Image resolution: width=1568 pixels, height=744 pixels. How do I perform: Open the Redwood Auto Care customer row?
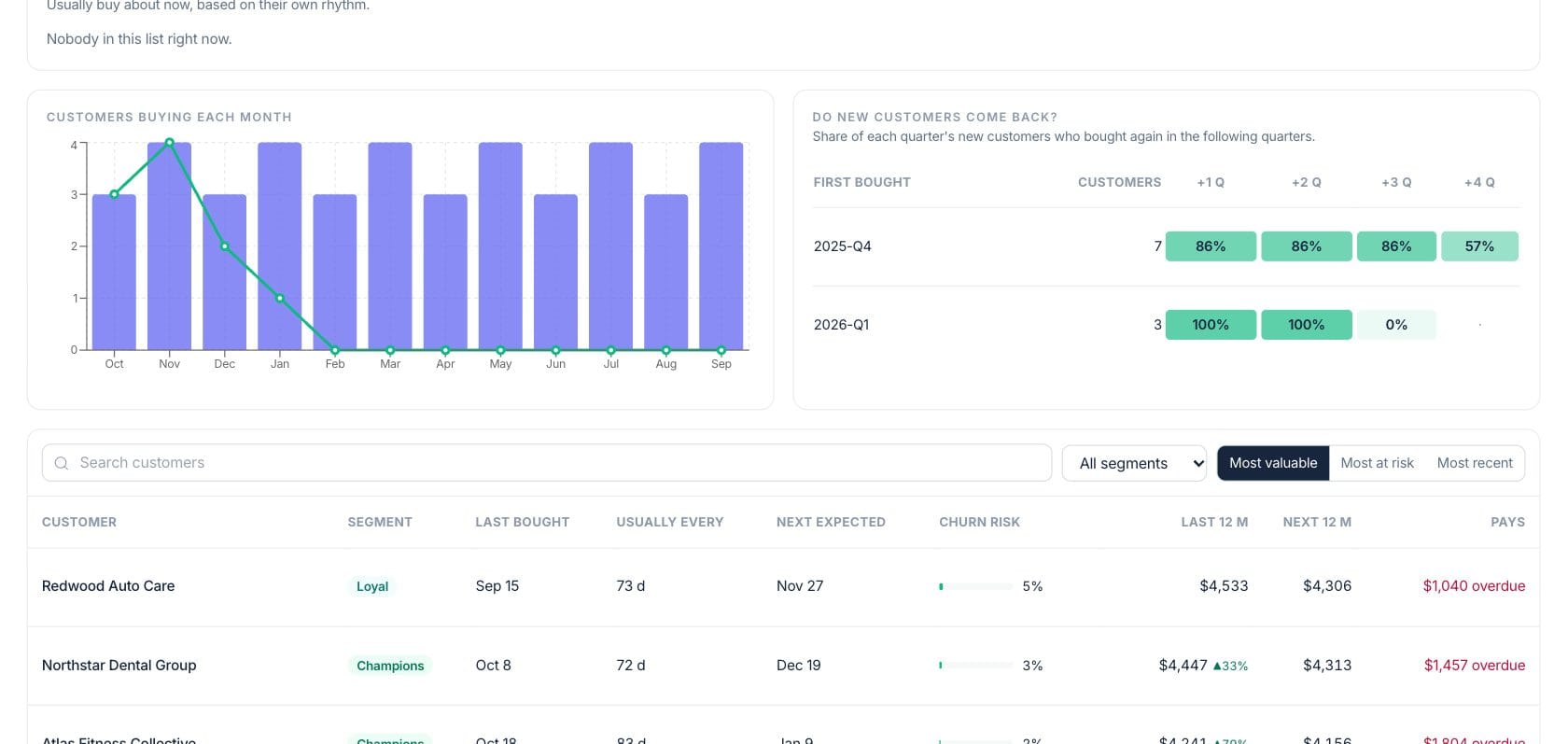783,586
